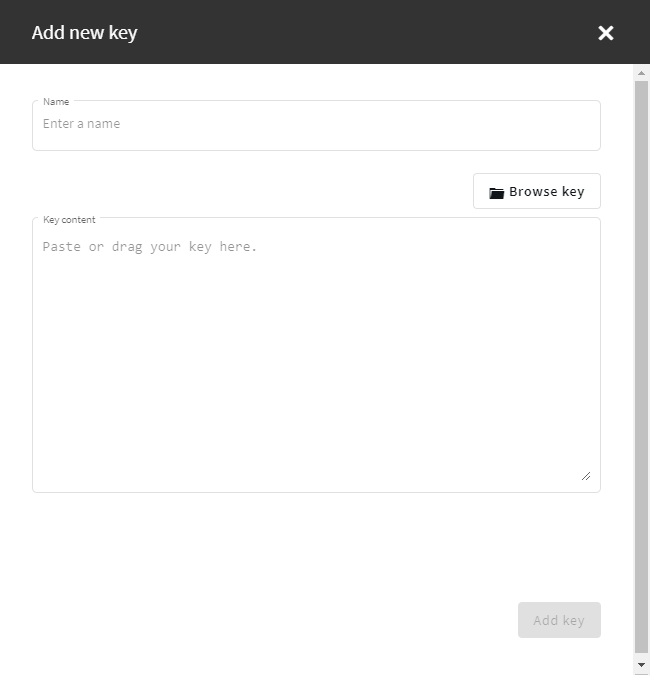Screen dimensions: 650x676
Task: Open the Browse key file picker
Action: (x=537, y=191)
